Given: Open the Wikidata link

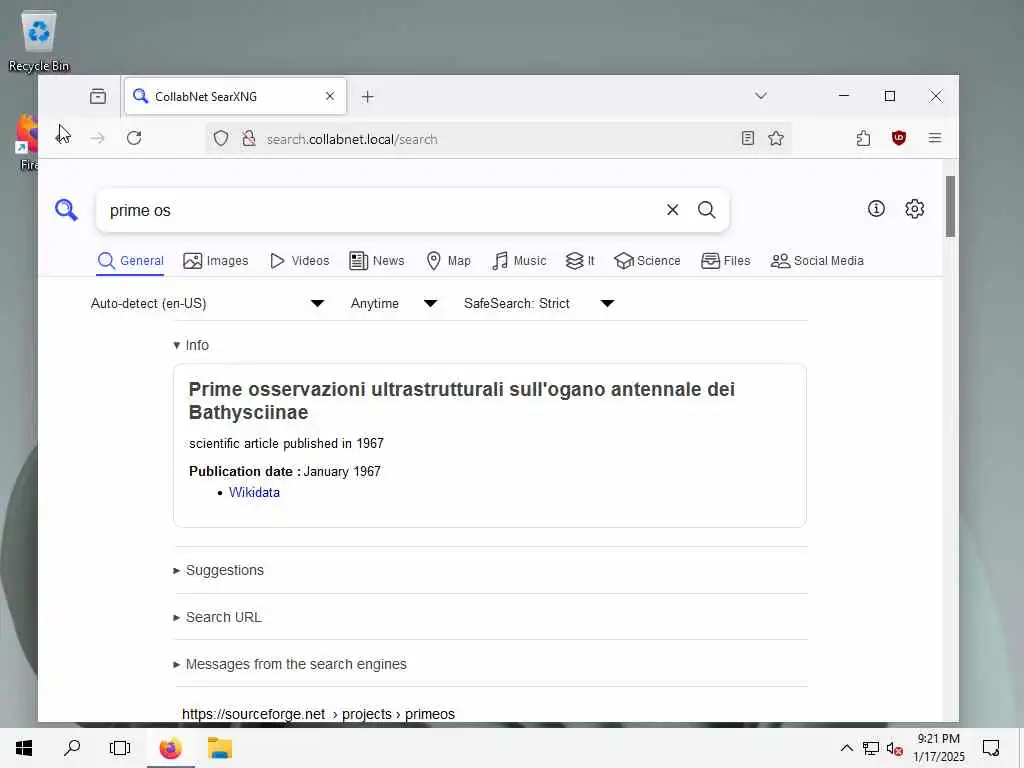Looking at the screenshot, I should tap(254, 492).
